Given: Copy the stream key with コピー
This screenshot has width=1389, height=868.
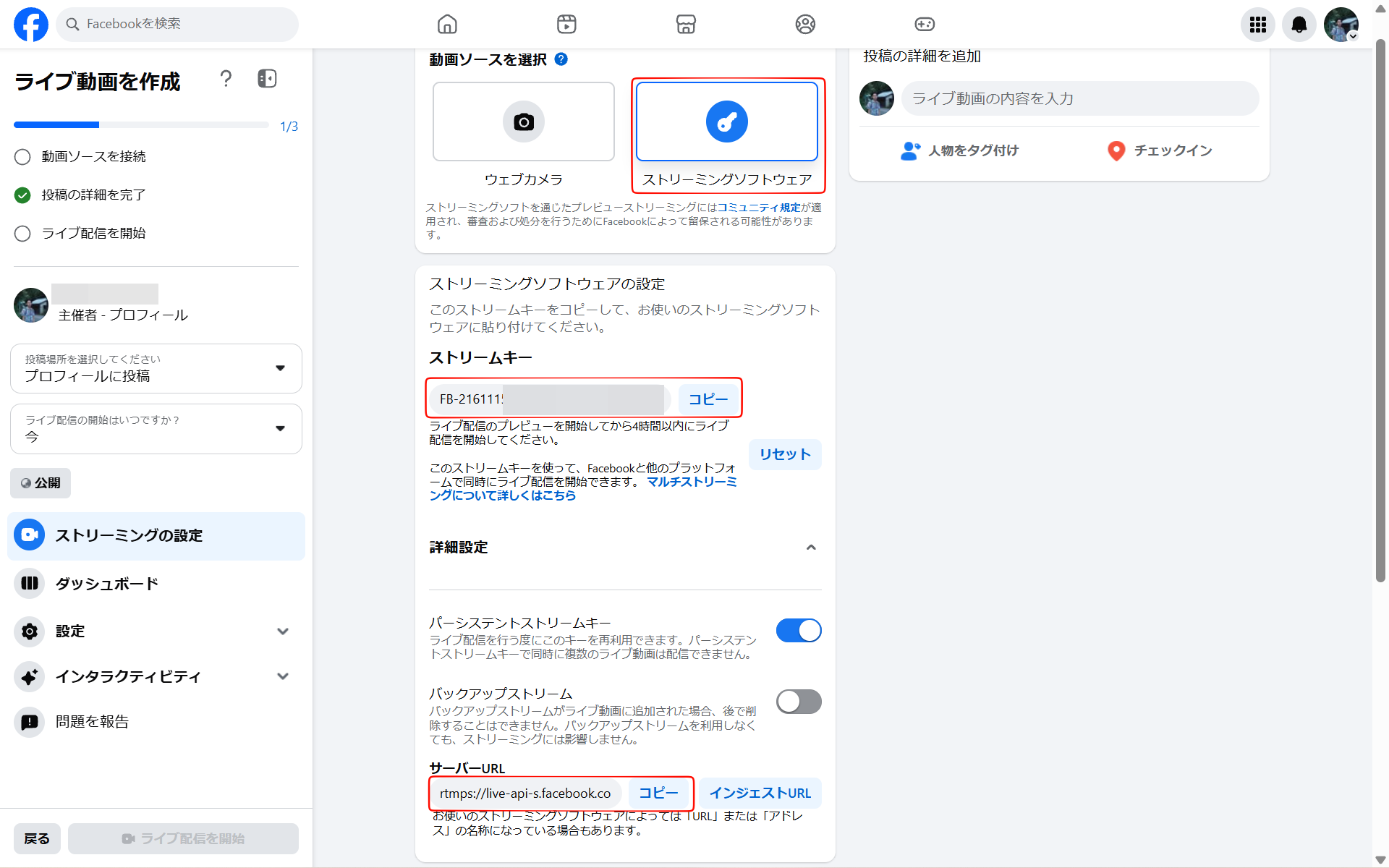Looking at the screenshot, I should [x=708, y=399].
